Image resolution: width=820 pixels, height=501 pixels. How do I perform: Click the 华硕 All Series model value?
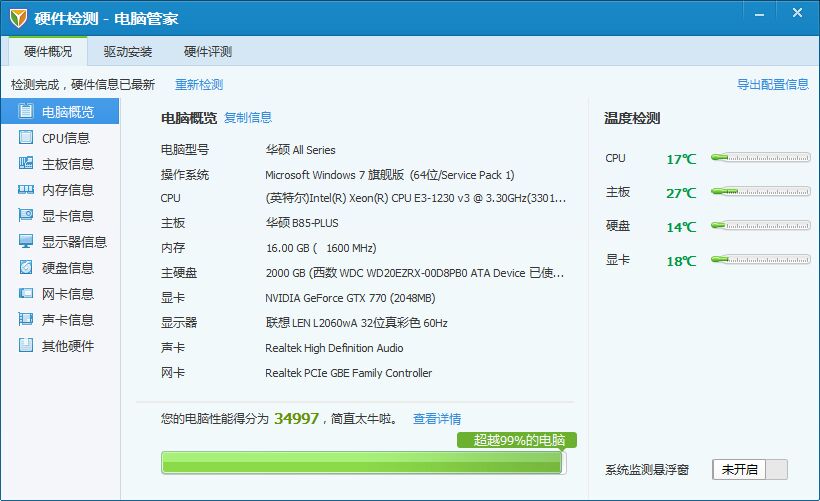pyautogui.click(x=300, y=150)
